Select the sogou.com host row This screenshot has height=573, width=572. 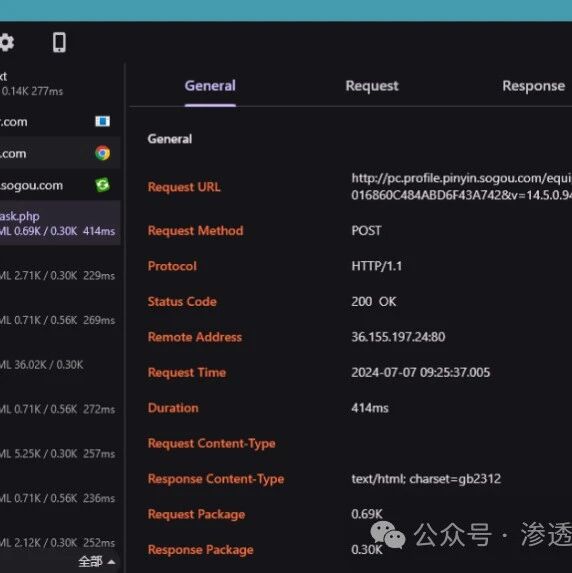[60, 185]
